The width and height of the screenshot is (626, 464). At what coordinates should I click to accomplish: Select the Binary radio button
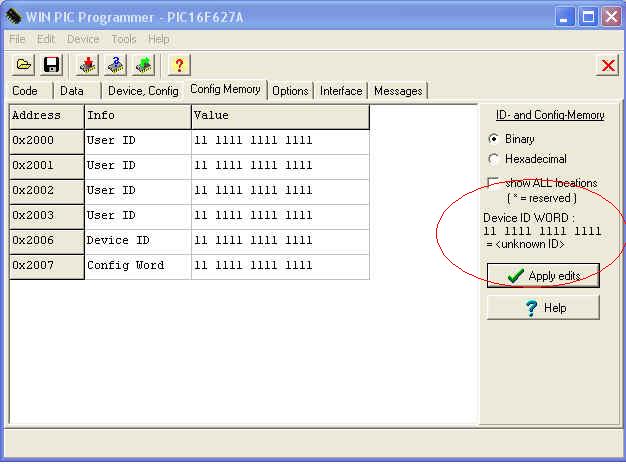tap(494, 139)
